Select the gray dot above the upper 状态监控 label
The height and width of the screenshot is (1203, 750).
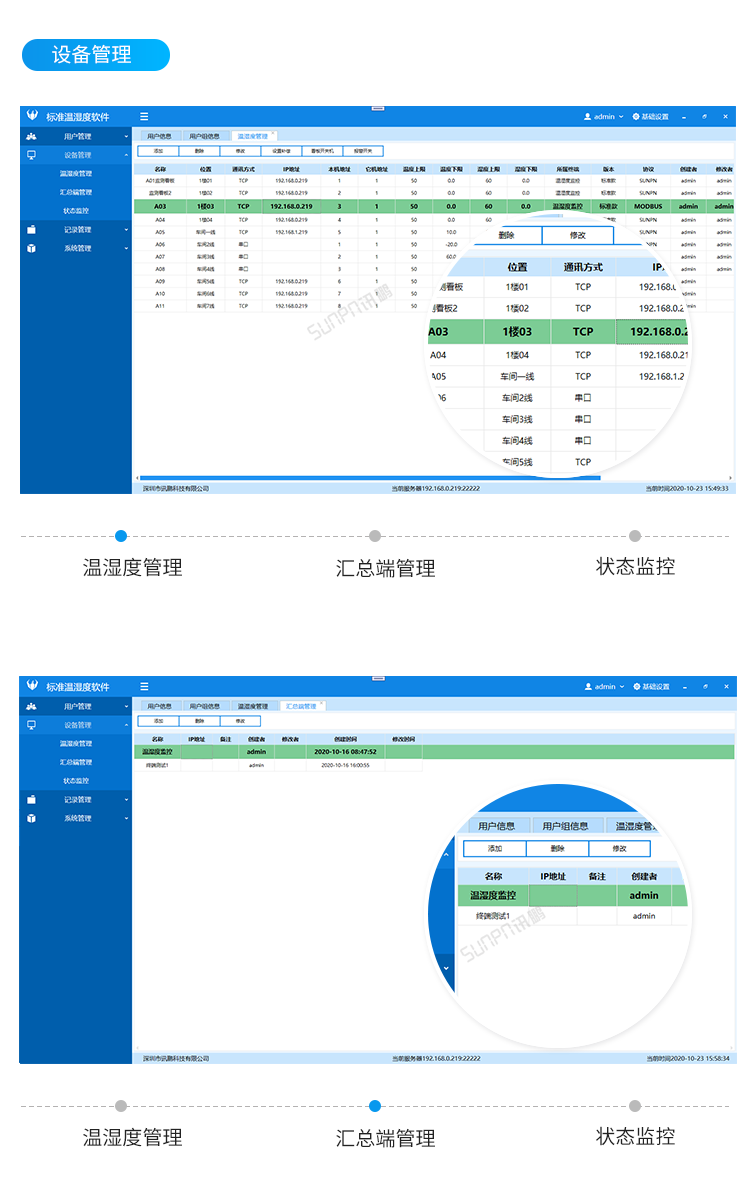pos(635,536)
